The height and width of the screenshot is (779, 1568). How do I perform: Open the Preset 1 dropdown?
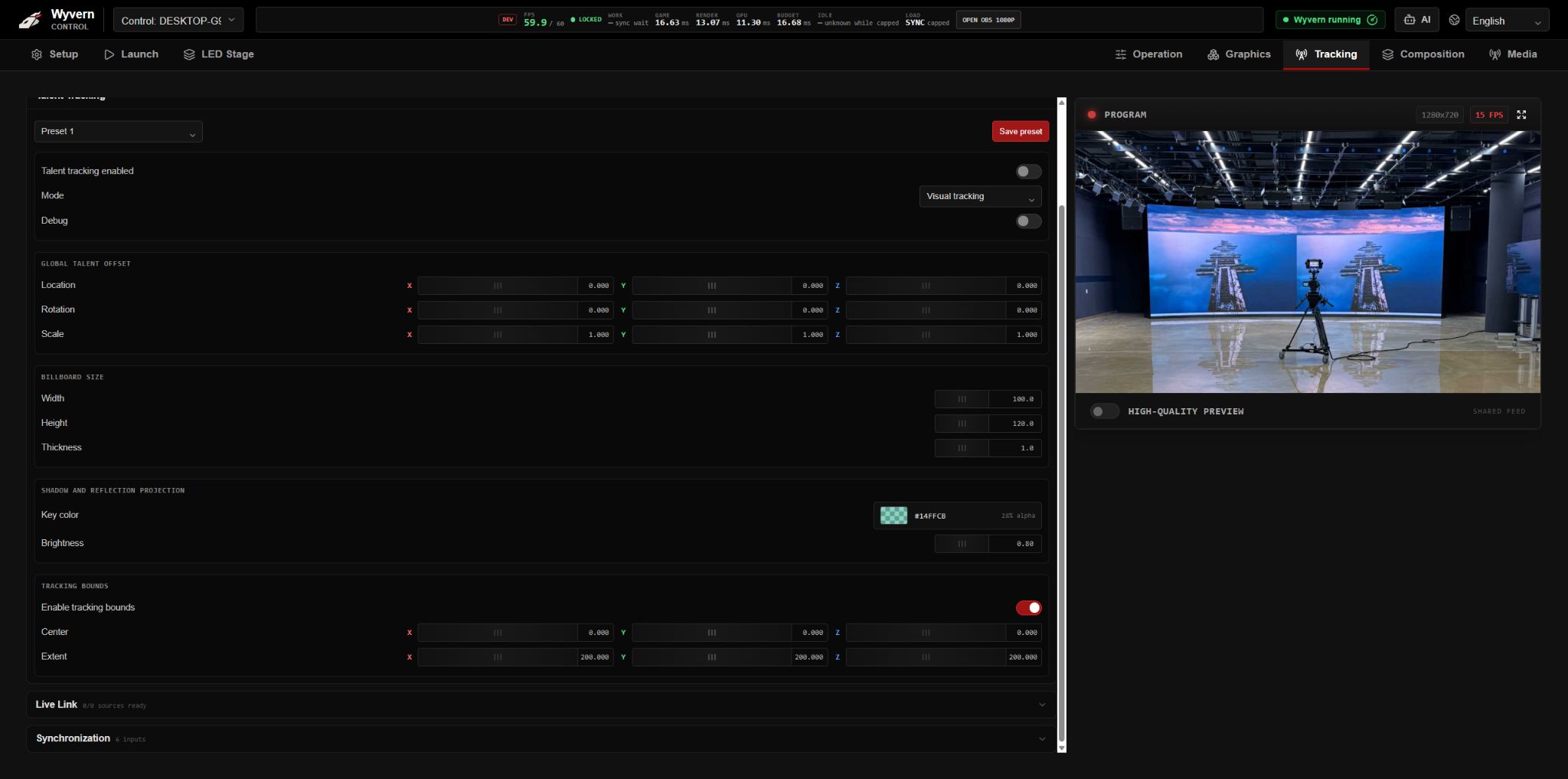(119, 132)
